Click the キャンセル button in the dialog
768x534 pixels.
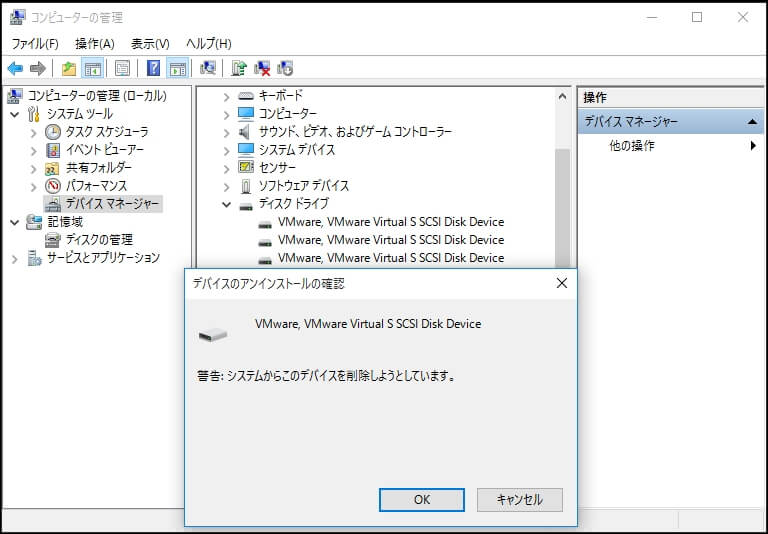(x=520, y=500)
